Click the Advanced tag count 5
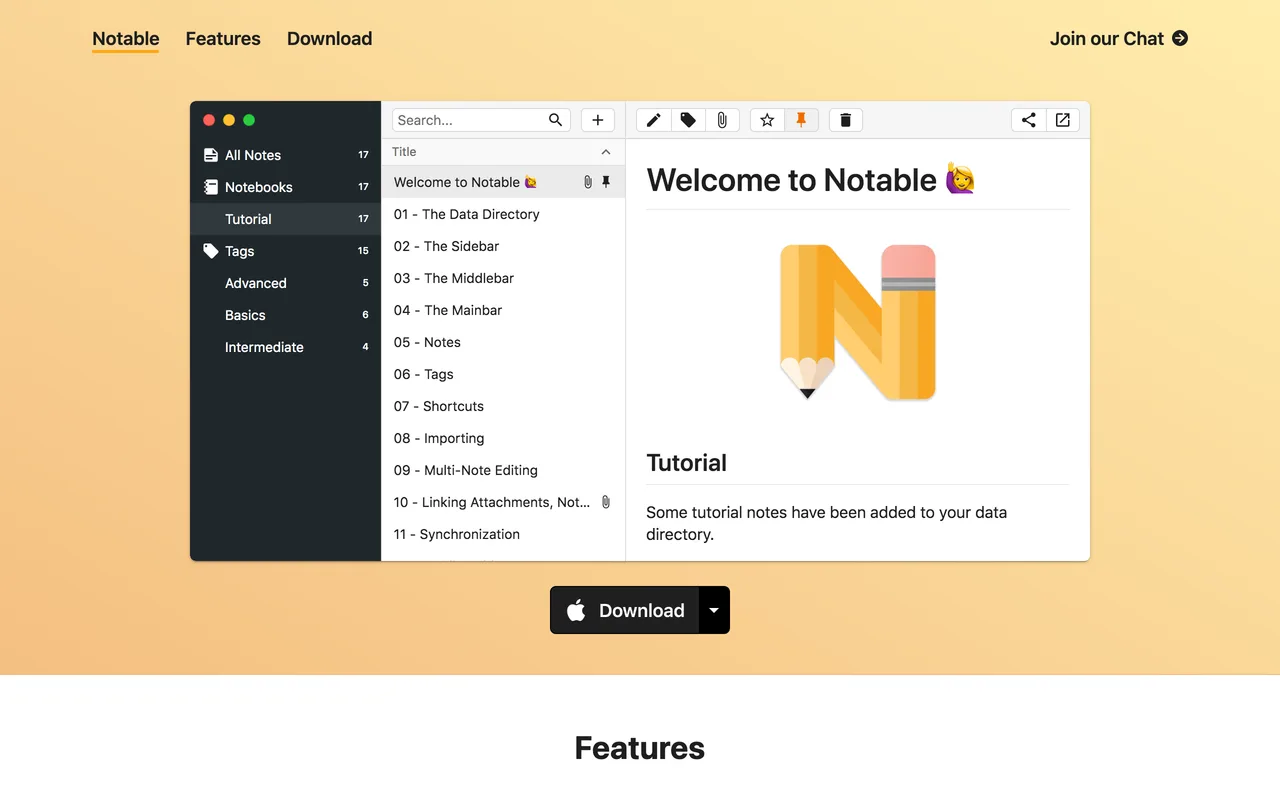Viewport: 1280px width, 800px height. click(366, 283)
